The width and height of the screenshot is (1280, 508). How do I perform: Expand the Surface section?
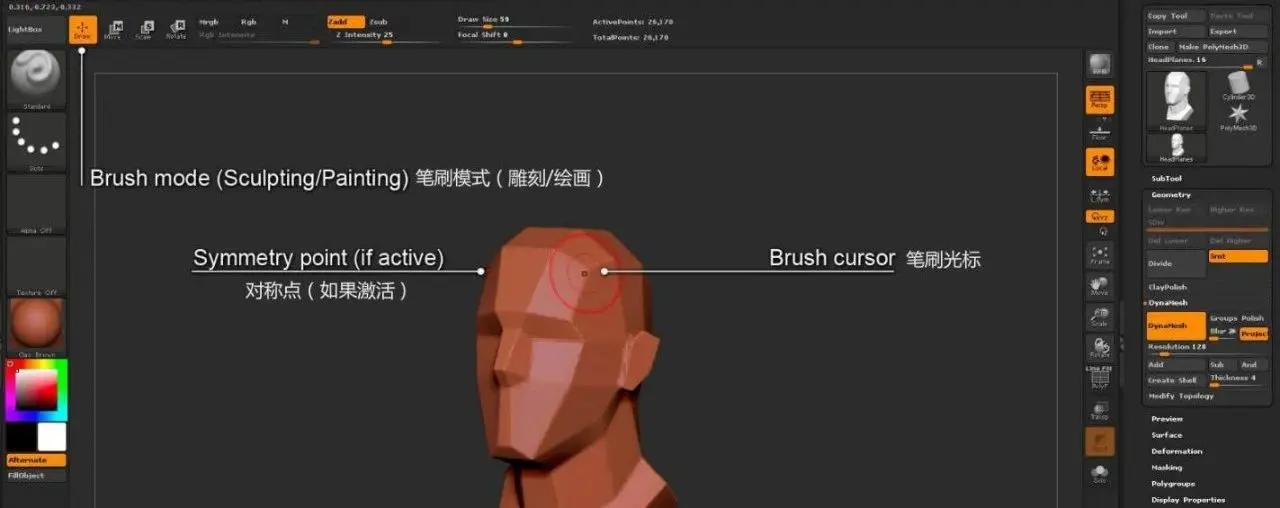(x=1167, y=435)
